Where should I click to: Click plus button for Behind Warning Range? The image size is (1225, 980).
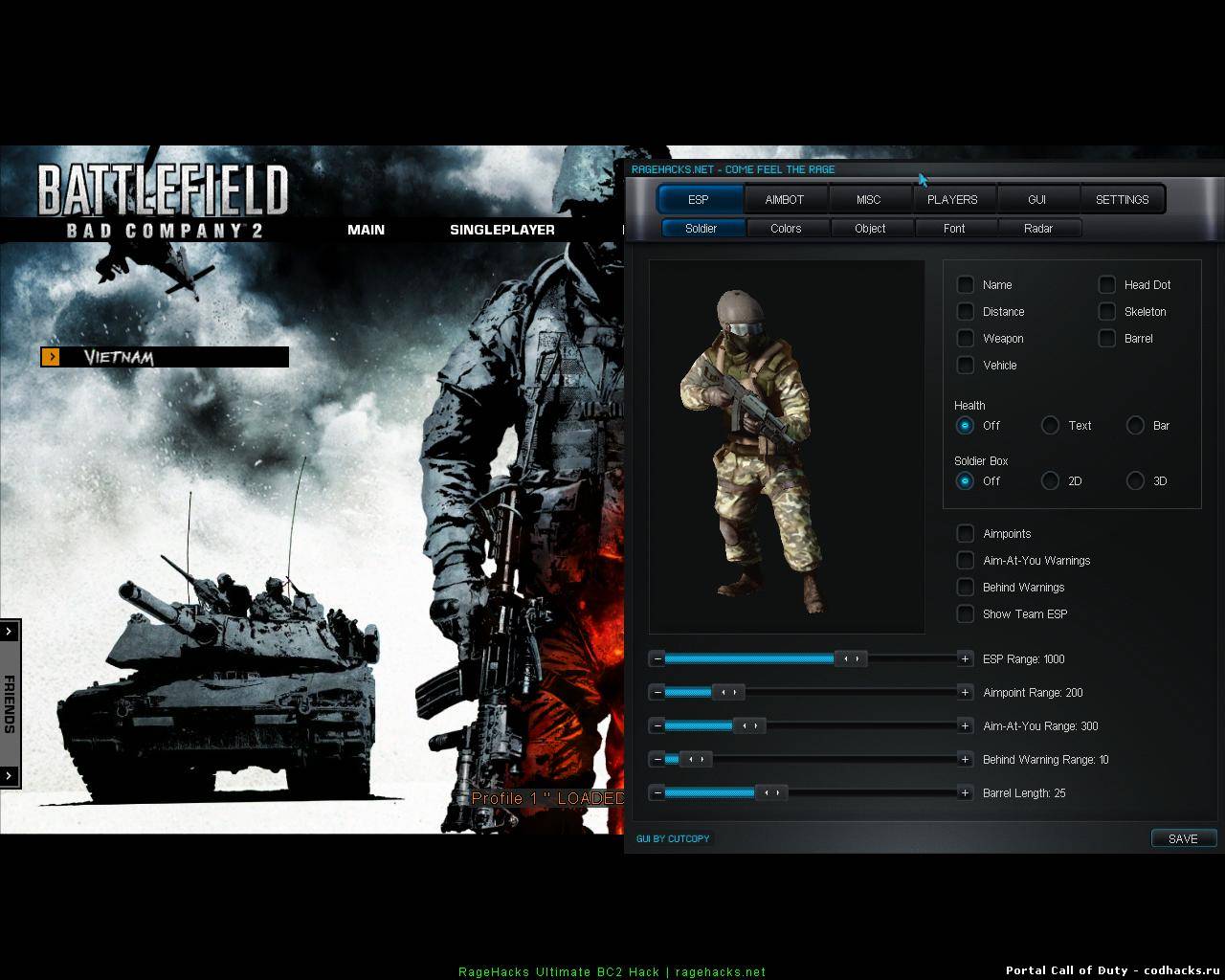[965, 759]
